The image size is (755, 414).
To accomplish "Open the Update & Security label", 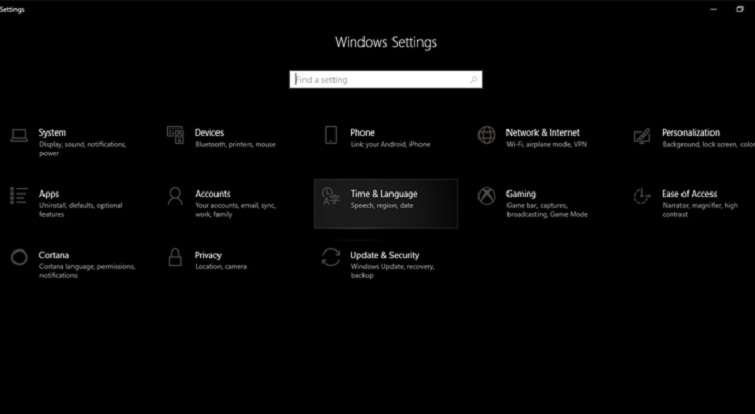I will click(x=384, y=255).
